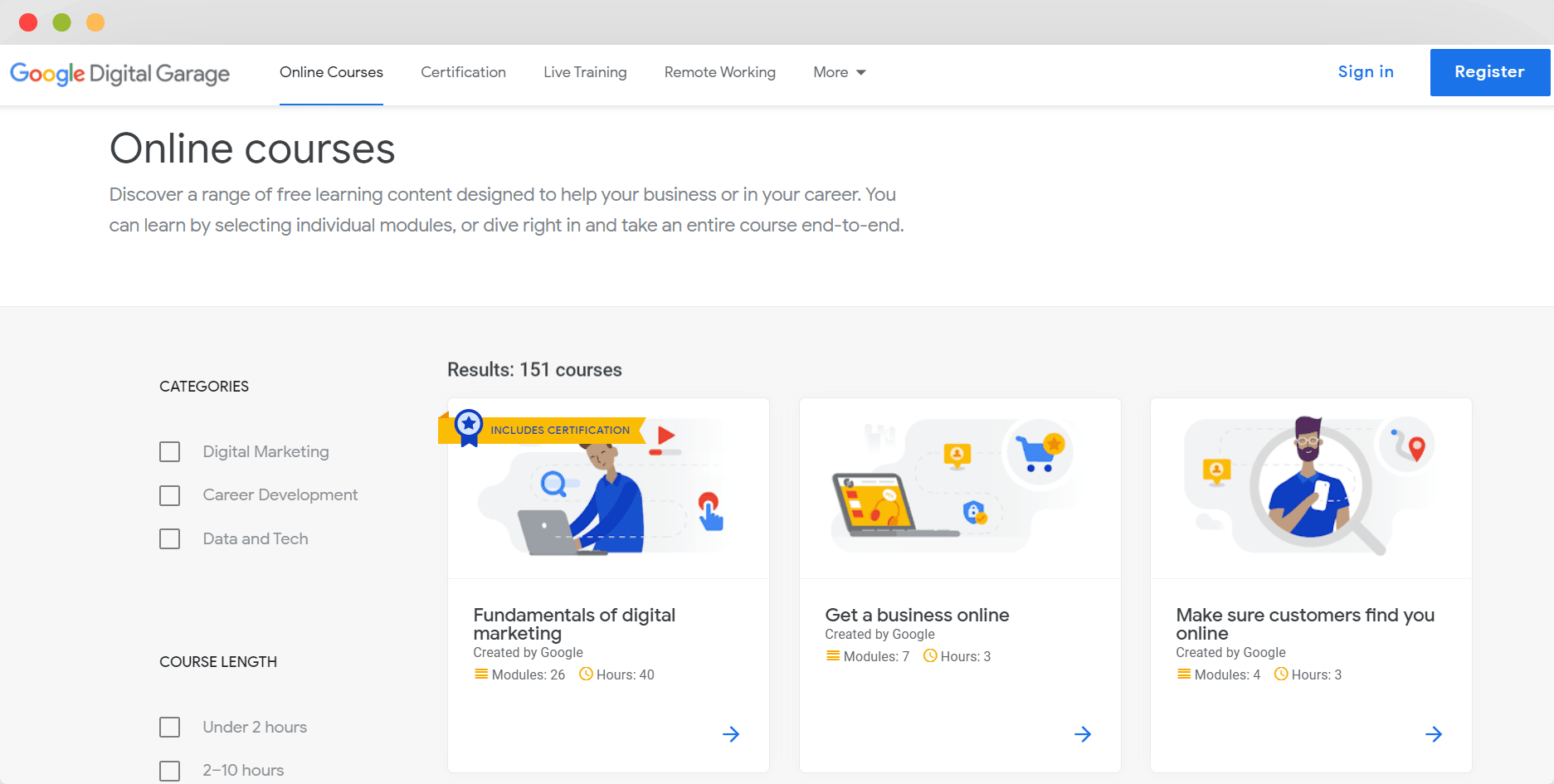
Task: Click 'Modules: 7' text
Action: (876, 657)
